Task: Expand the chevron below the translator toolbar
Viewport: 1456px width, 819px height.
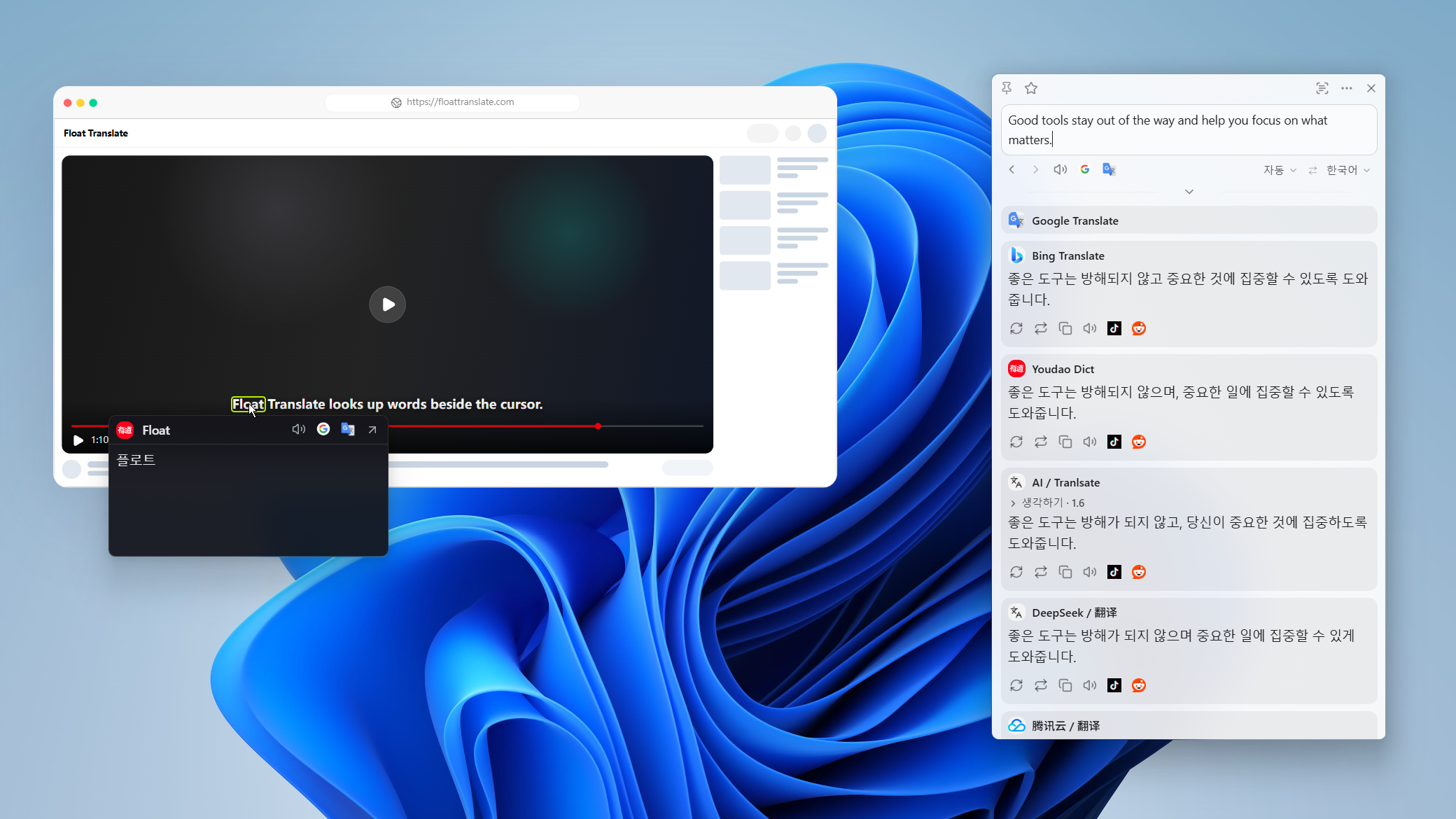Action: pos(1189,191)
